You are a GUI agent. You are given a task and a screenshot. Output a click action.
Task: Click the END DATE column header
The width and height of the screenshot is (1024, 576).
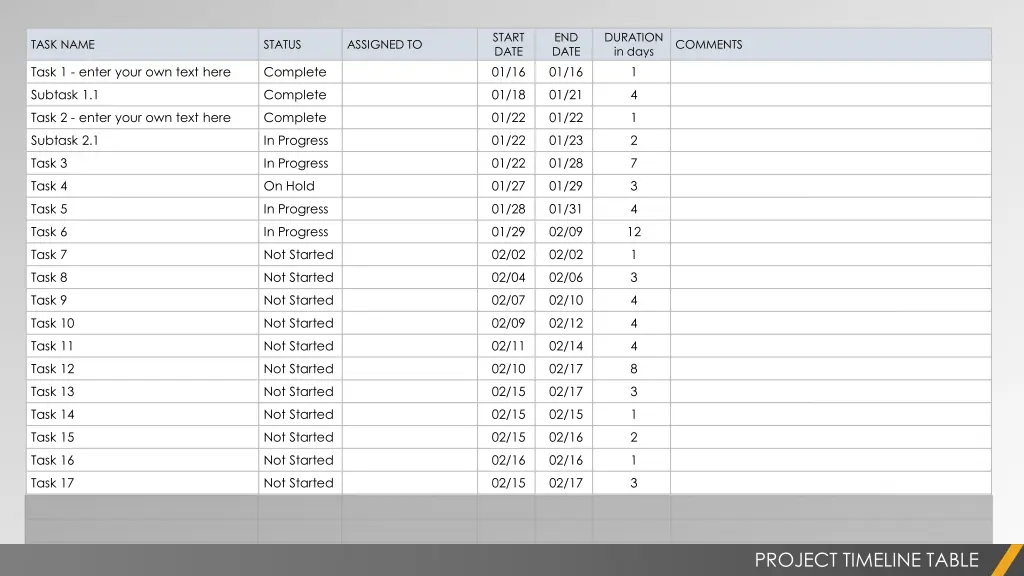click(x=566, y=44)
